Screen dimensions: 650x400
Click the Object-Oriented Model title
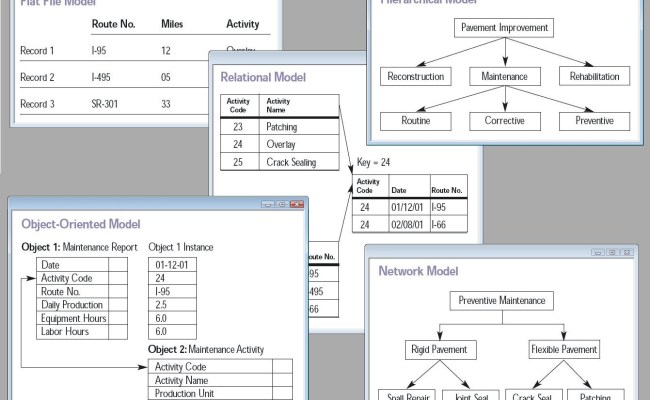(81, 224)
